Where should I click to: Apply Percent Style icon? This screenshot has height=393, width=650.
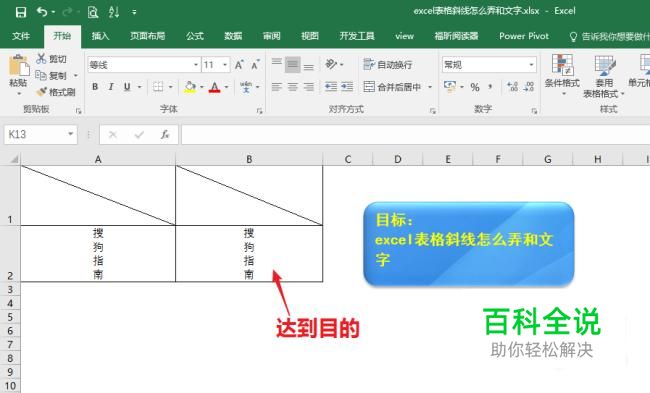(x=475, y=87)
